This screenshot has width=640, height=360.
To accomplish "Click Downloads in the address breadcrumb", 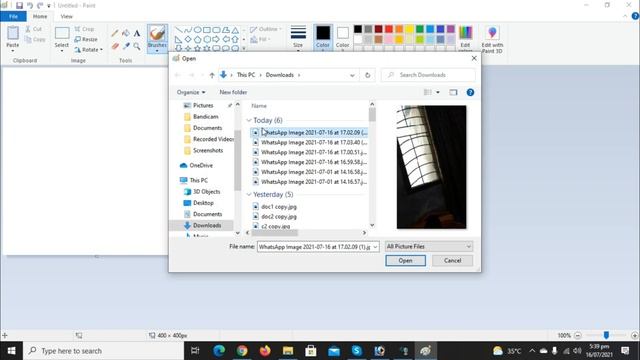I will 280,75.
